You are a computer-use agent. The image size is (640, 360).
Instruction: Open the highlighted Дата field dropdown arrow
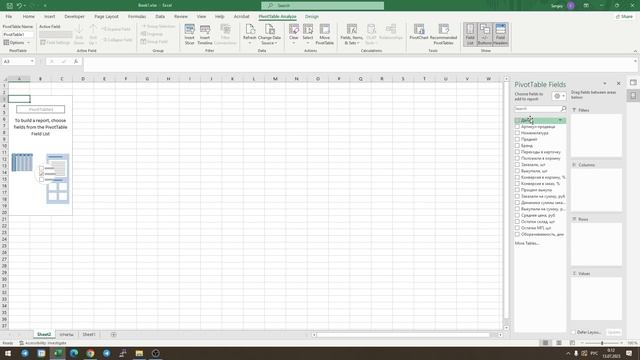560,120
